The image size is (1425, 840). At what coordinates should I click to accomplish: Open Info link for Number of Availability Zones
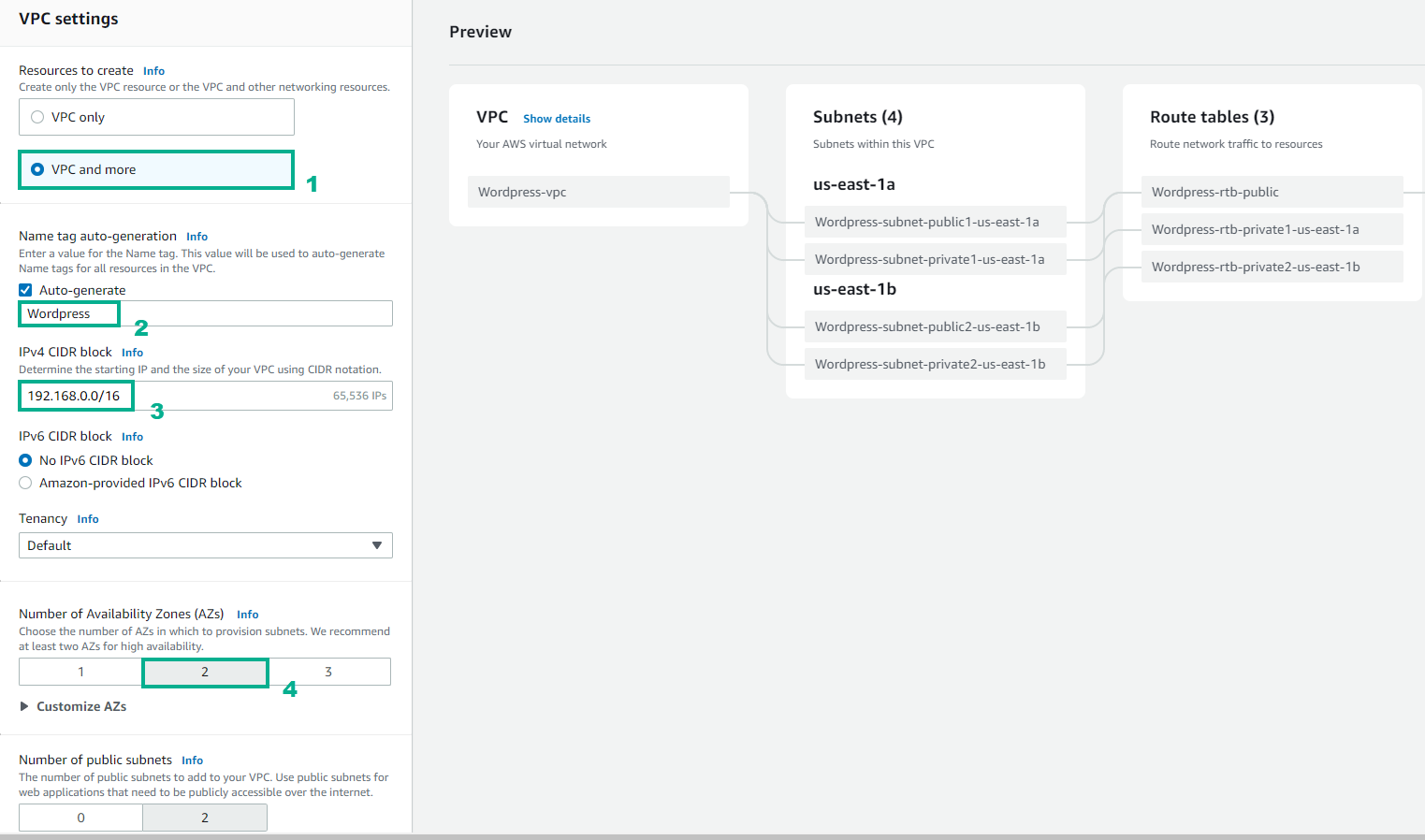[x=247, y=615]
